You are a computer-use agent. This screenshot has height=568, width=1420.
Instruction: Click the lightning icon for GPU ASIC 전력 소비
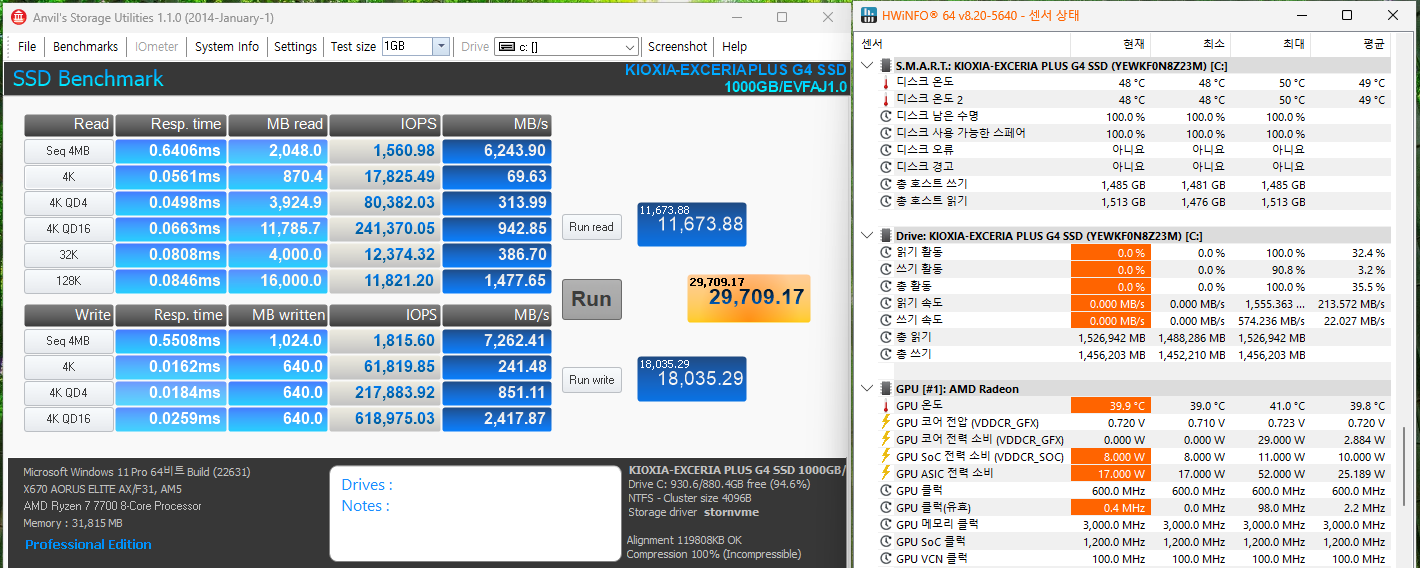pyautogui.click(x=885, y=474)
